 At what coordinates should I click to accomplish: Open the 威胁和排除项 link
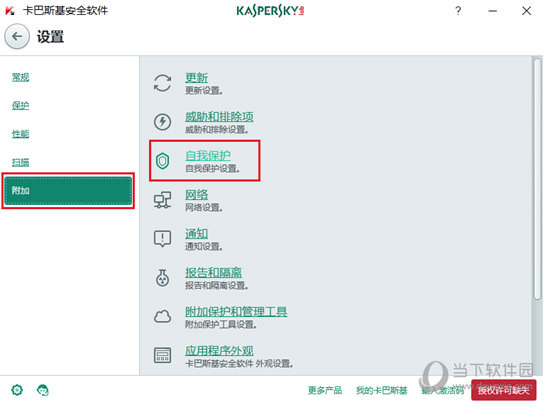(219, 116)
